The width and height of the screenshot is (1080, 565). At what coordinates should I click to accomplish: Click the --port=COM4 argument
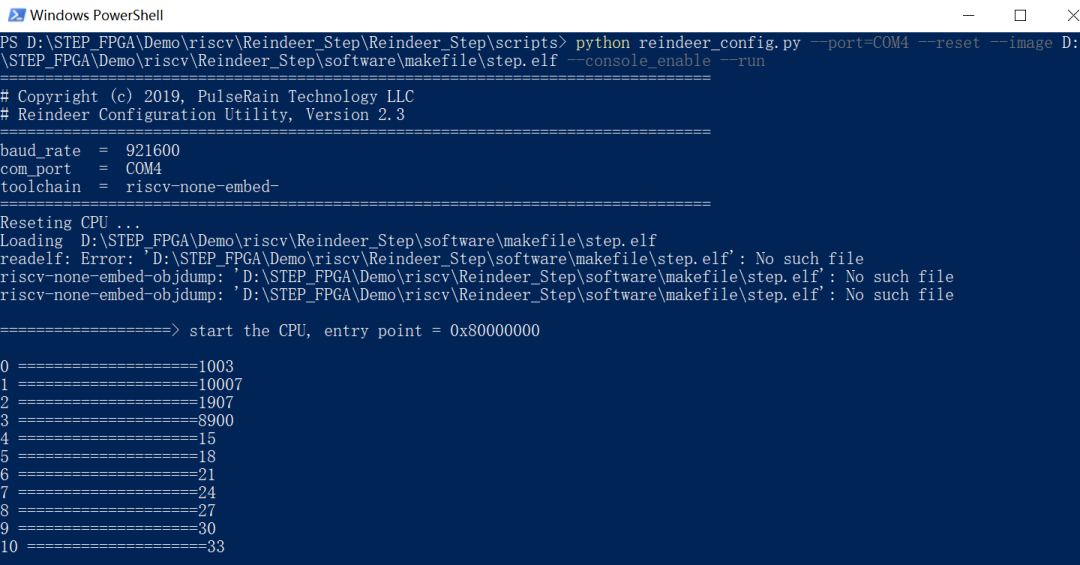859,43
